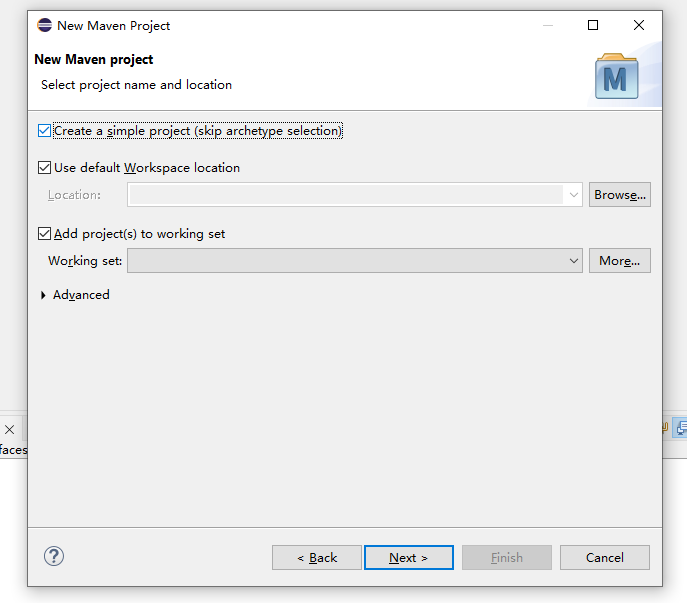
Task: Click Browse... for location
Action: pos(620,195)
